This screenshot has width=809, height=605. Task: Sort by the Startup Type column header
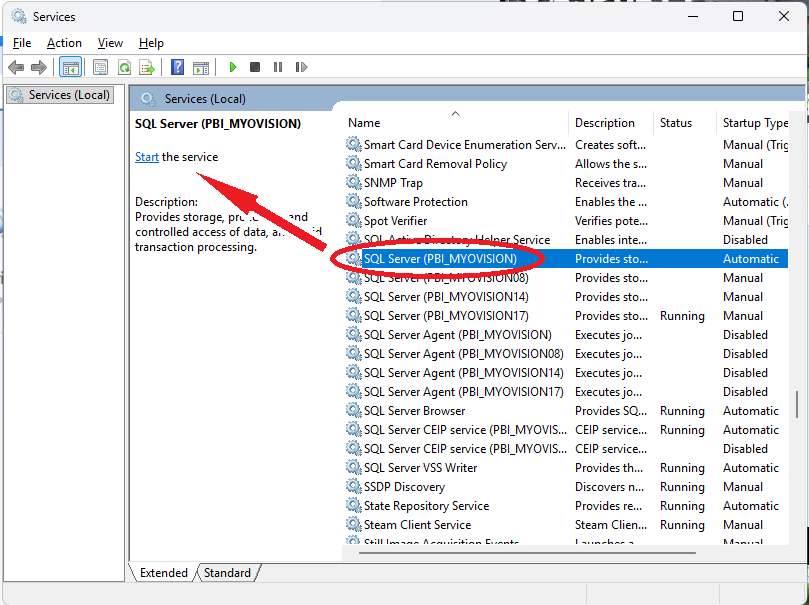coord(753,123)
